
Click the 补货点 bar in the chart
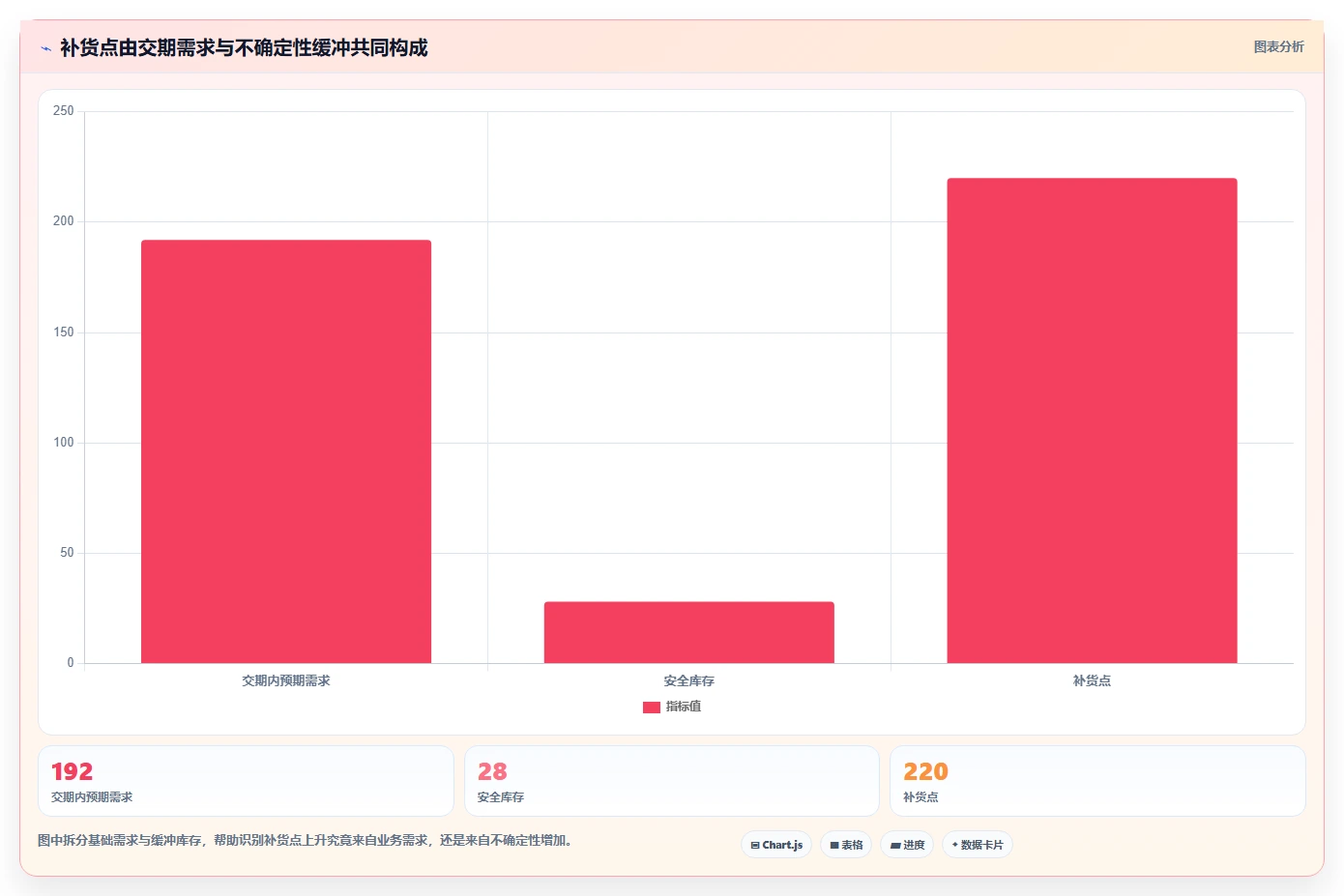pyautogui.click(x=1092, y=420)
